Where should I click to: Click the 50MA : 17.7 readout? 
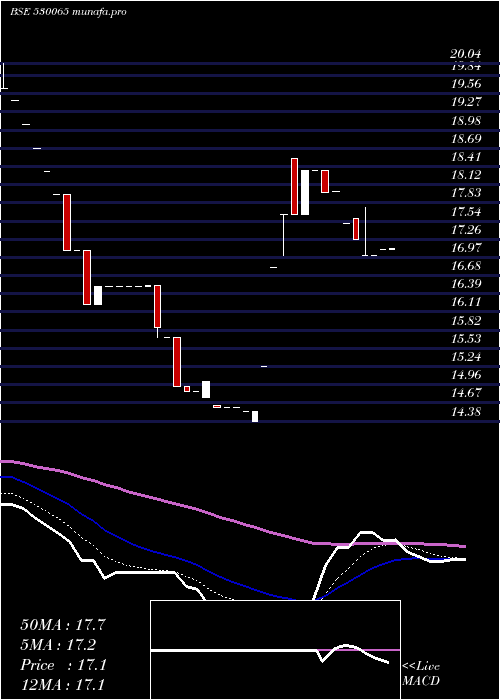(x=63, y=625)
